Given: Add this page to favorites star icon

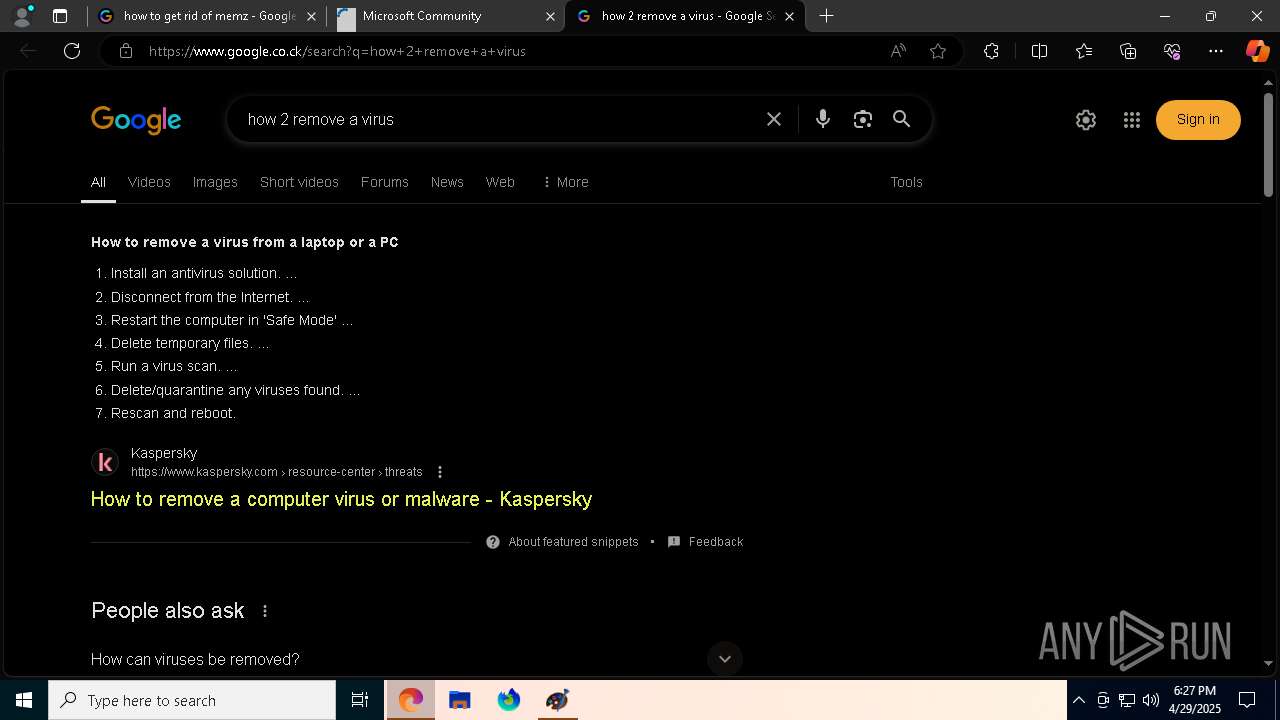Looking at the screenshot, I should (938, 51).
